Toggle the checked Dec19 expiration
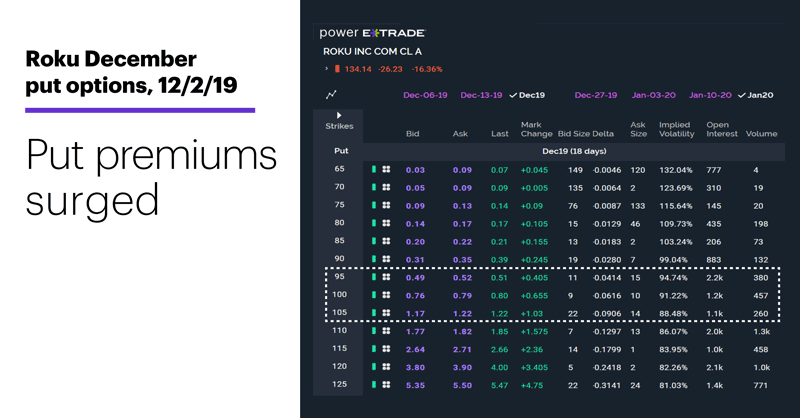The image size is (800, 418). click(x=527, y=95)
